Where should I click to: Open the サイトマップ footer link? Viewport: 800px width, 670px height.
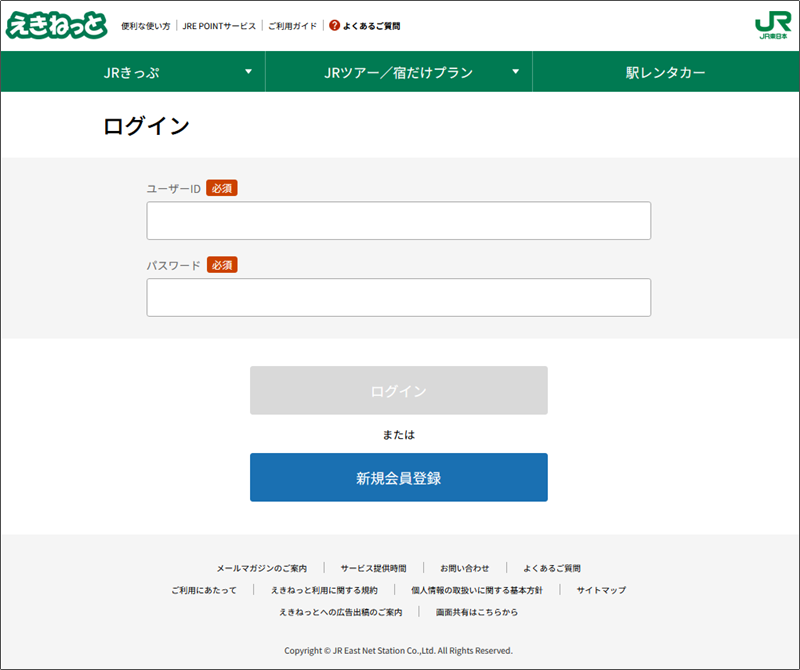601,590
